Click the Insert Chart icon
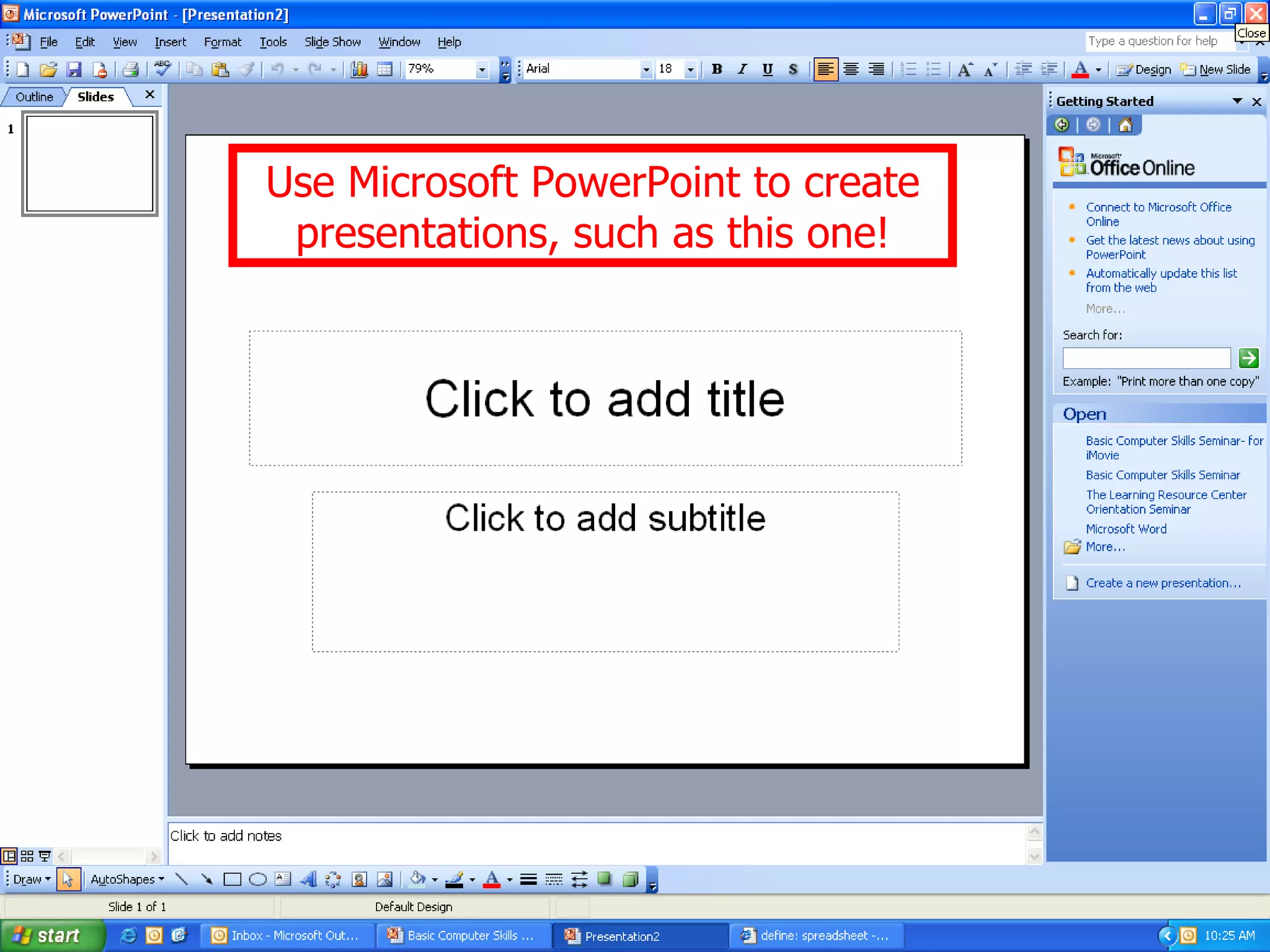This screenshot has width=1270, height=952. pyautogui.click(x=359, y=69)
